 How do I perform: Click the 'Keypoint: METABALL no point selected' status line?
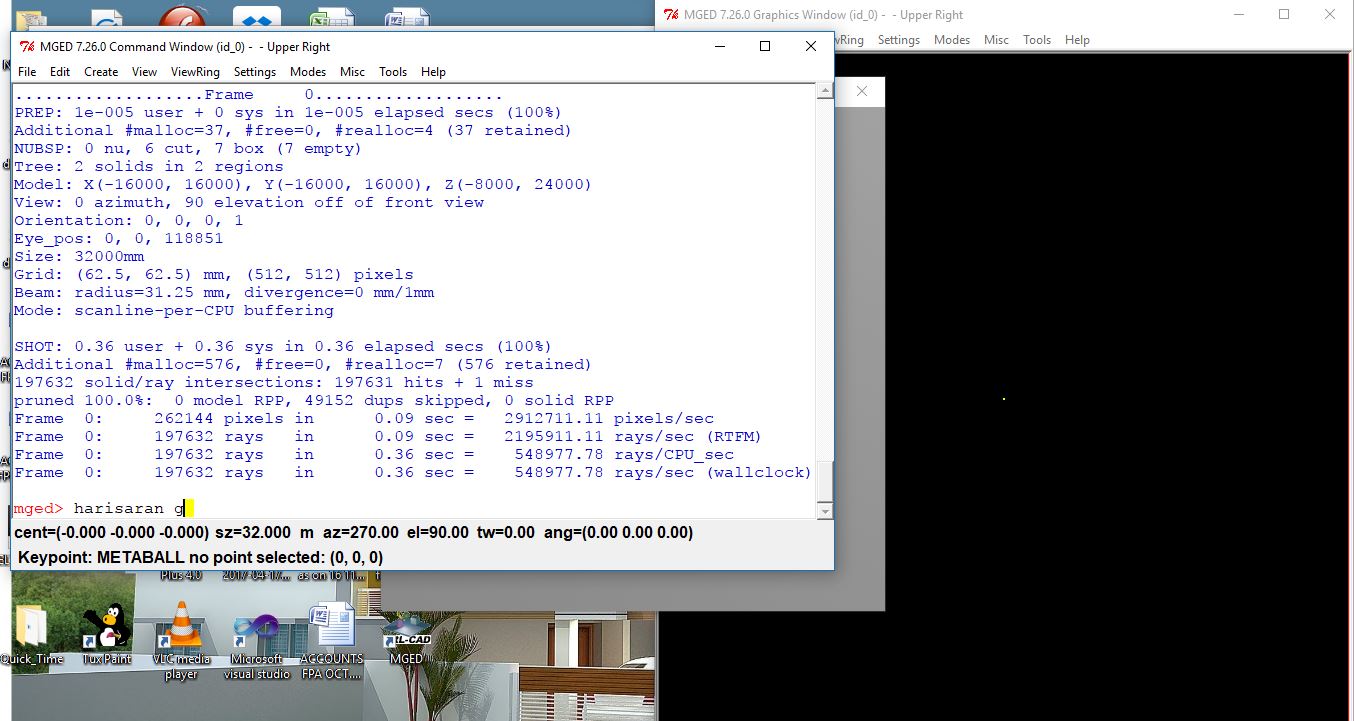point(200,557)
